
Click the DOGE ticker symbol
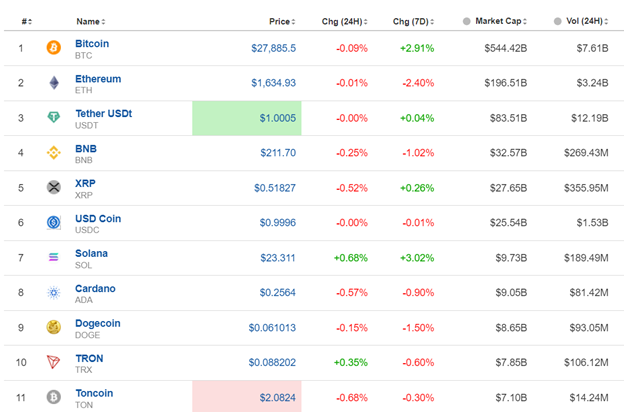tap(88, 335)
